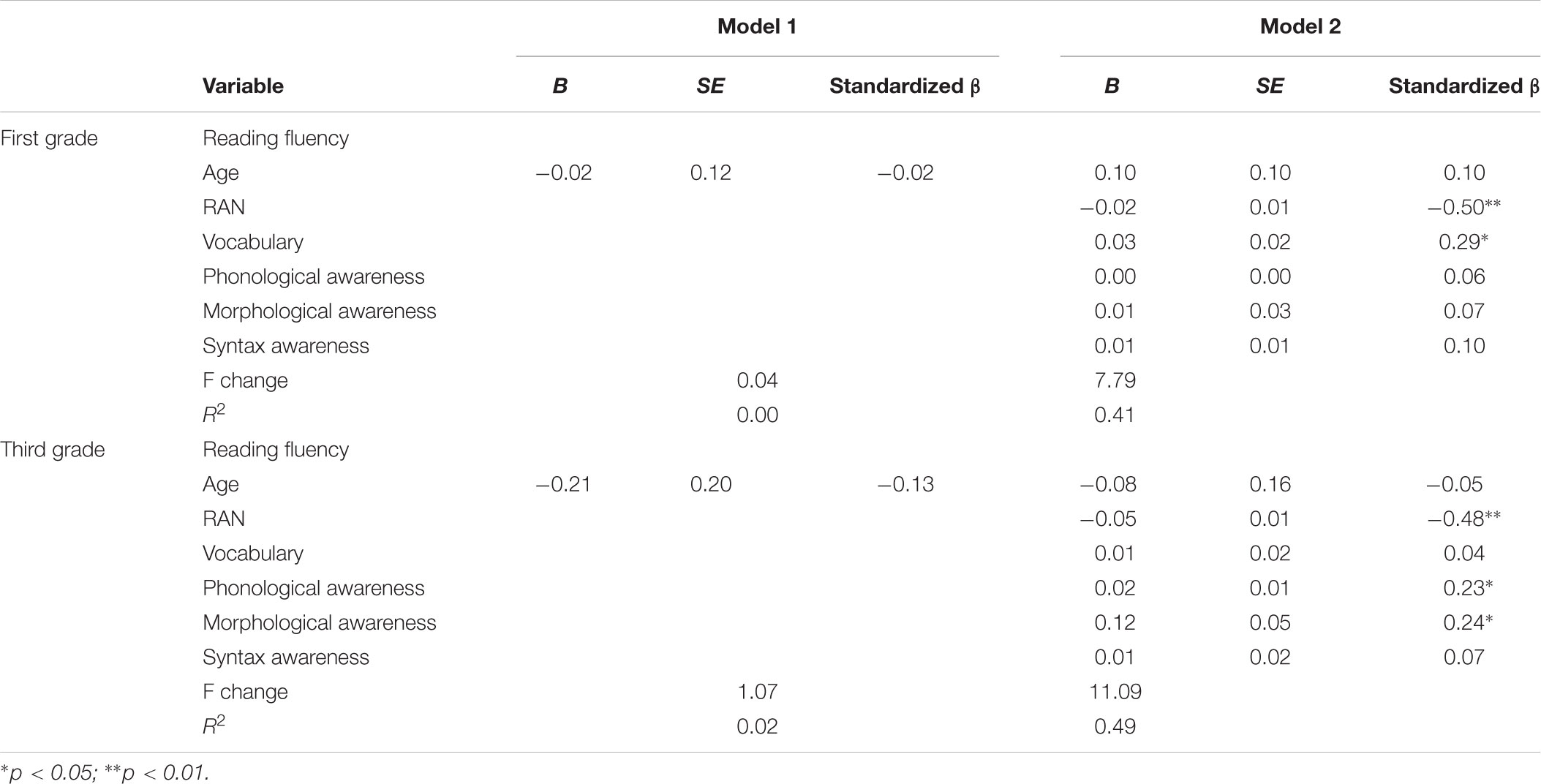The image size is (1541, 784).
Task: Click the Model 2 SE column header
Action: click(1270, 86)
